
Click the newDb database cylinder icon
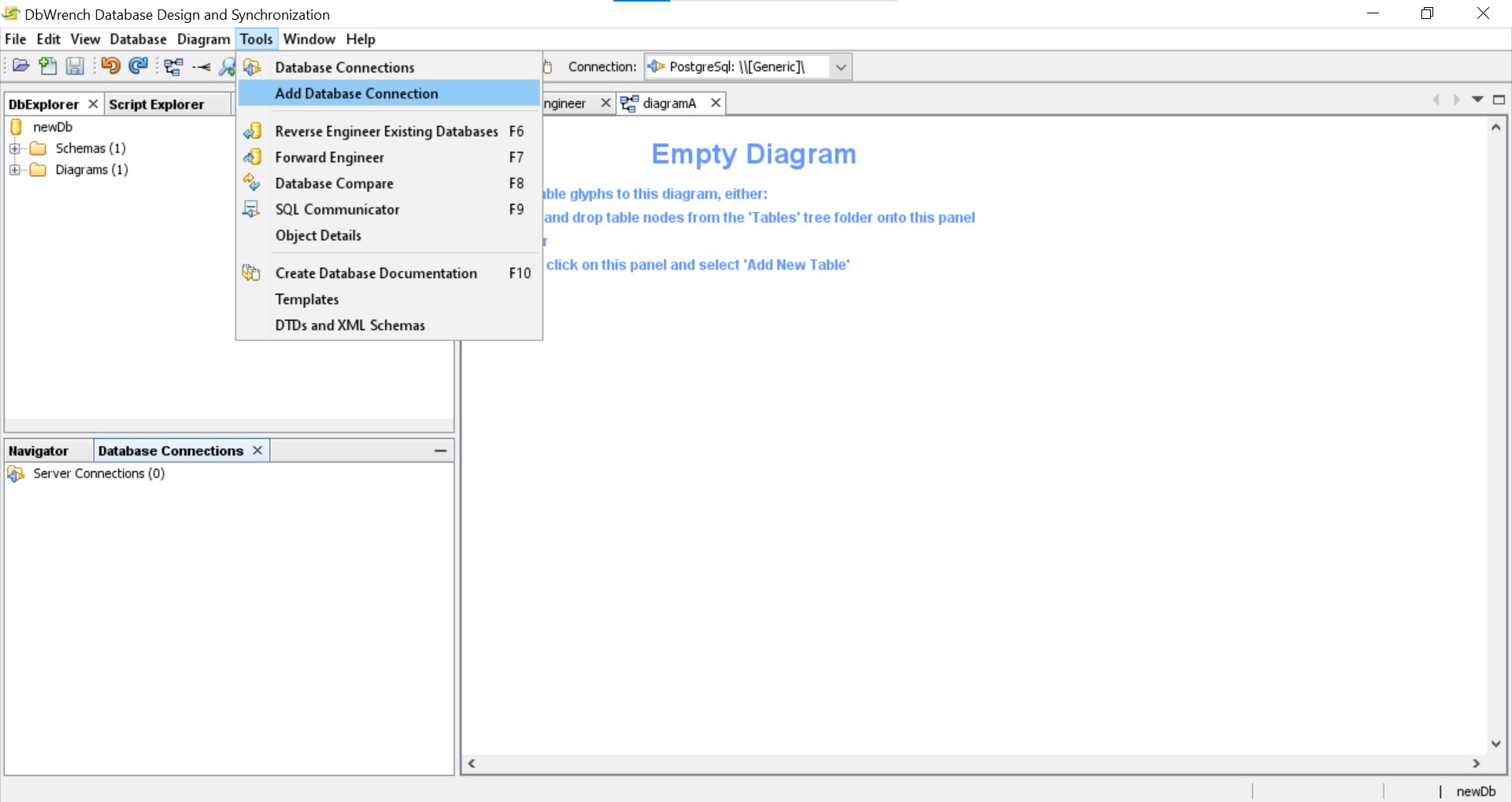(x=17, y=127)
